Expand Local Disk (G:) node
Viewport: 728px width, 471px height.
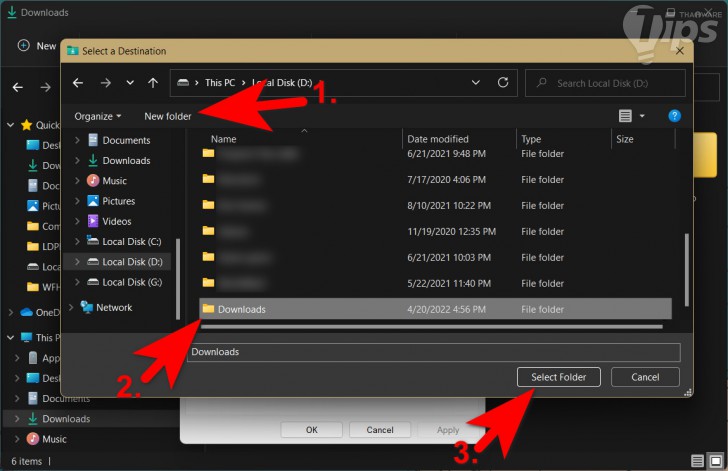[x=78, y=282]
